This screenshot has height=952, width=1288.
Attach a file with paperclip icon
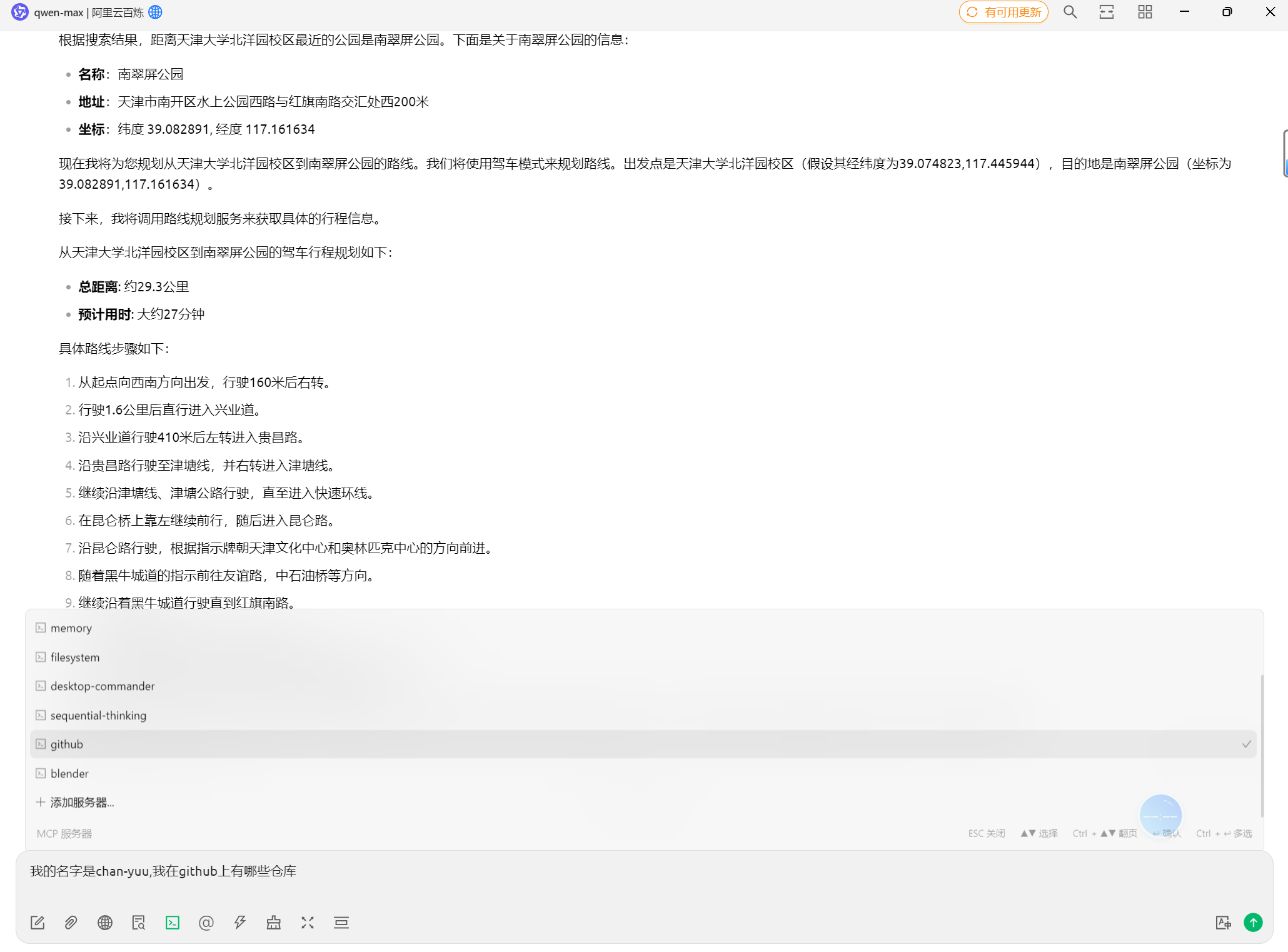tap(71, 923)
